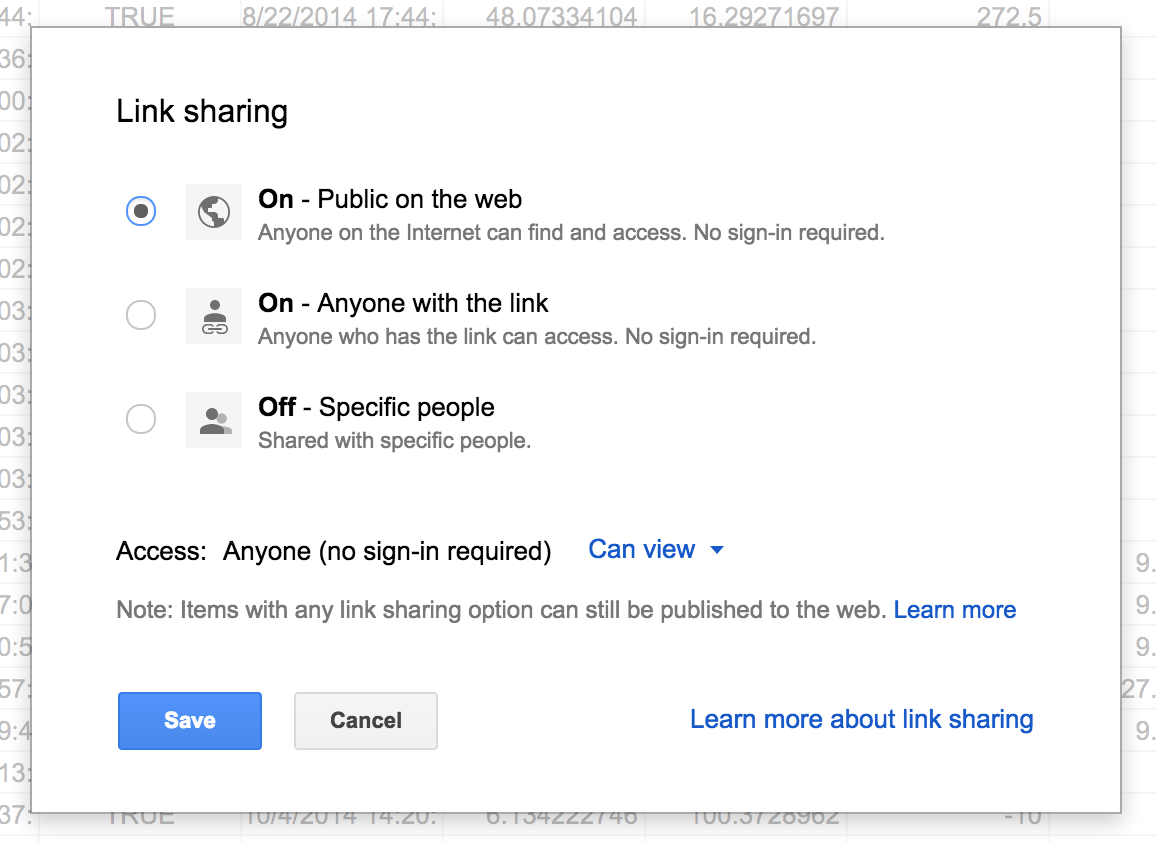The height and width of the screenshot is (842, 1156).
Task: Click the people icon for Specific people
Action: (x=214, y=420)
